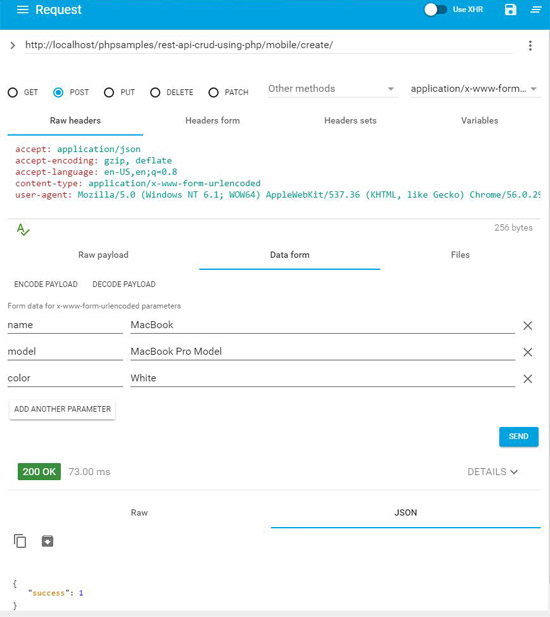The width and height of the screenshot is (550, 617).
Task: Open the content type application/x-www-form dropdown
Action: pyautogui.click(x=474, y=89)
